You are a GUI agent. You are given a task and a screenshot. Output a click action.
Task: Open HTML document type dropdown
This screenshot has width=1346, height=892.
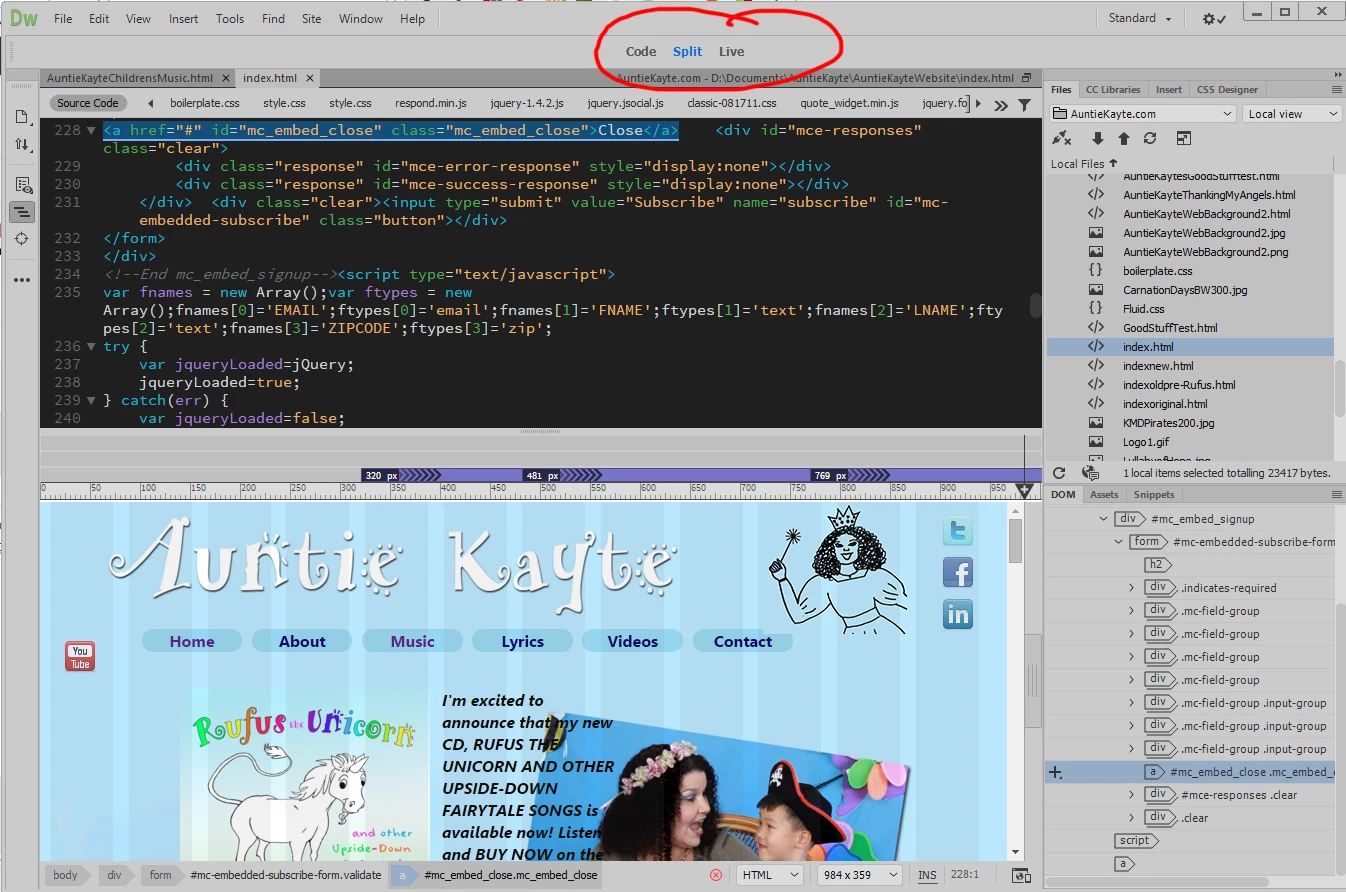coord(770,875)
